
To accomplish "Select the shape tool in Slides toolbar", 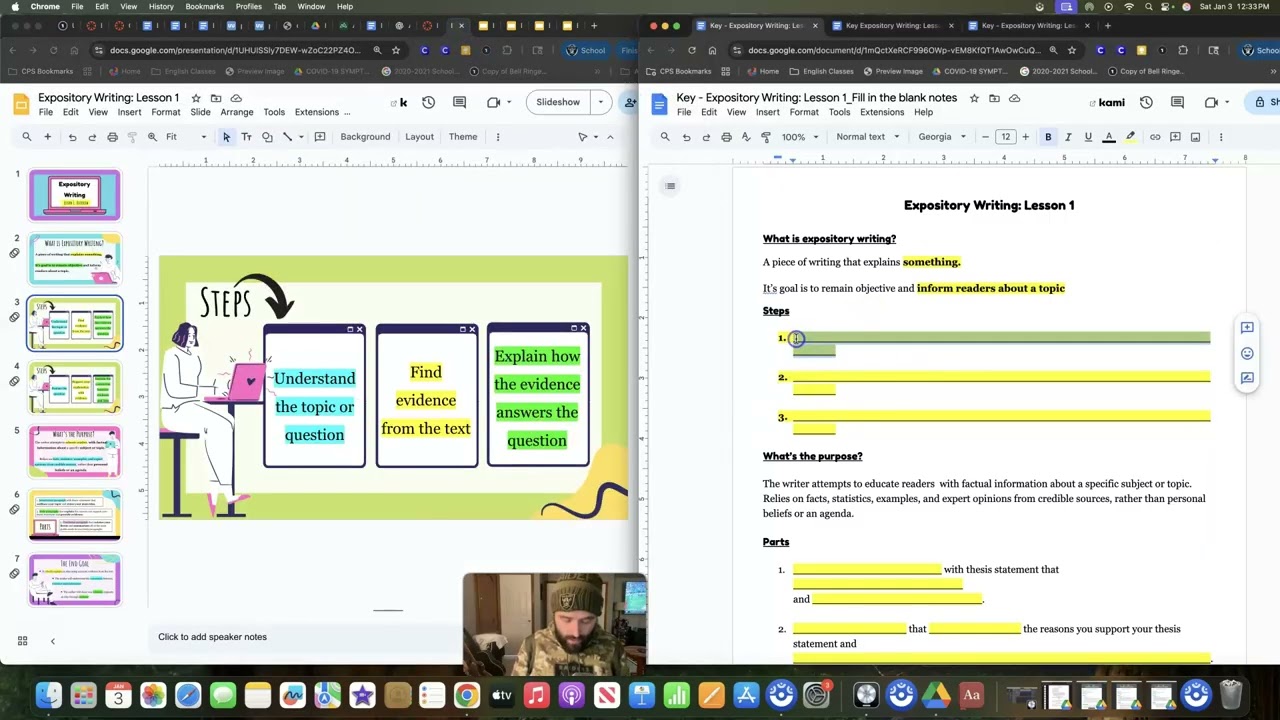I will tap(267, 137).
